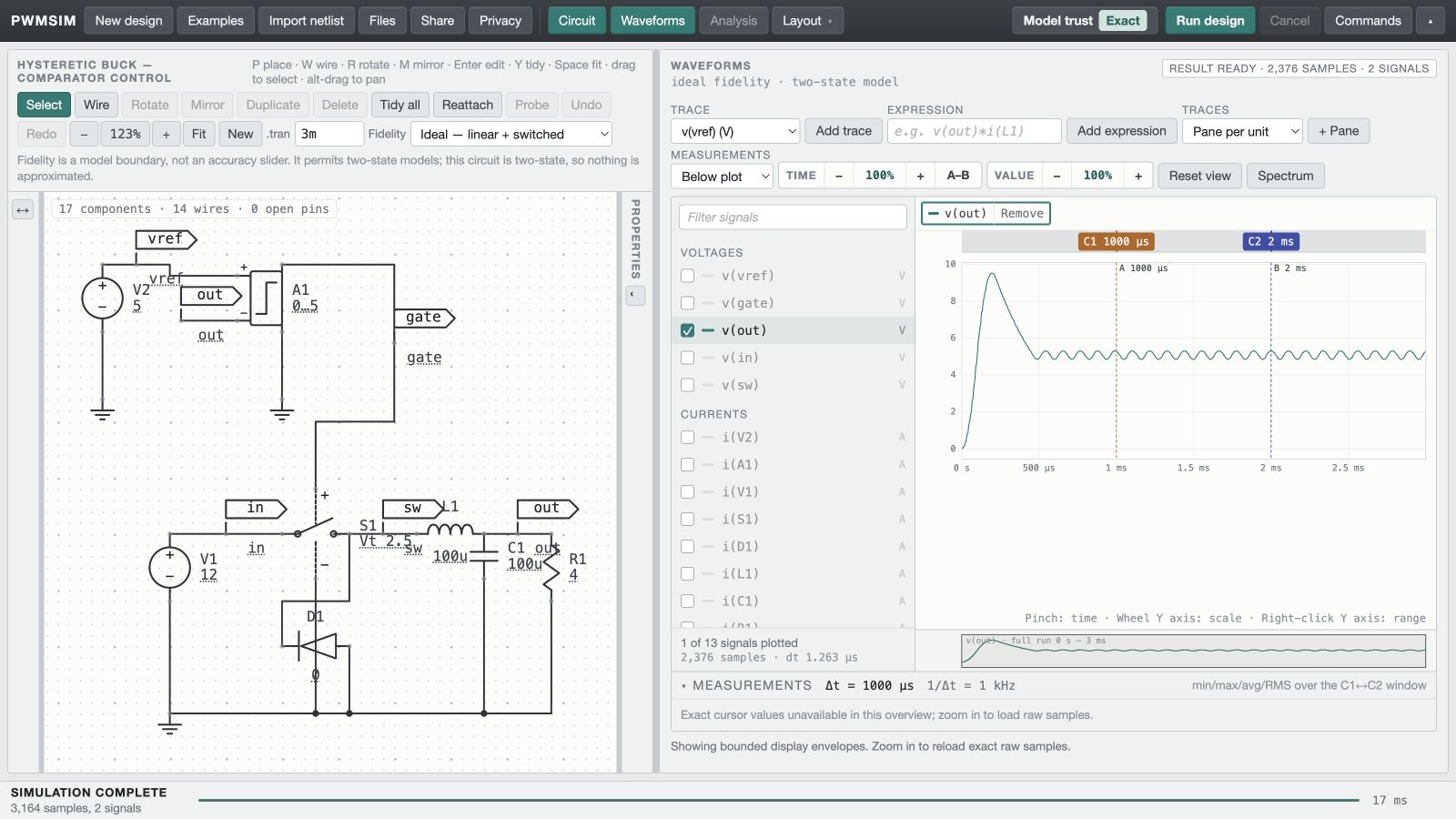Click Add expression button
The width and height of the screenshot is (1456, 819).
coord(1122,131)
